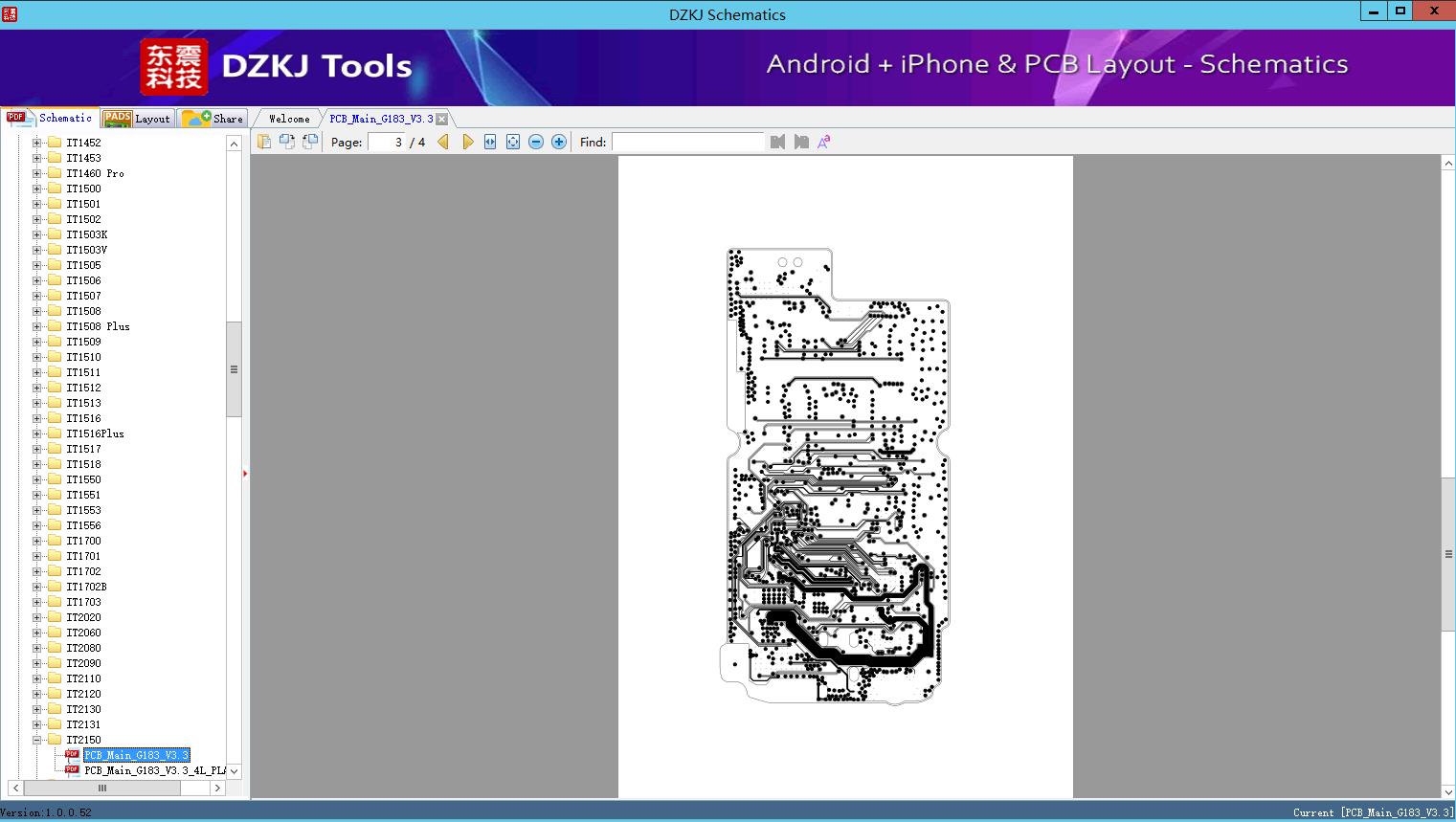The image size is (1456, 822).
Task: Switch to the Layout tab
Action: click(x=139, y=119)
